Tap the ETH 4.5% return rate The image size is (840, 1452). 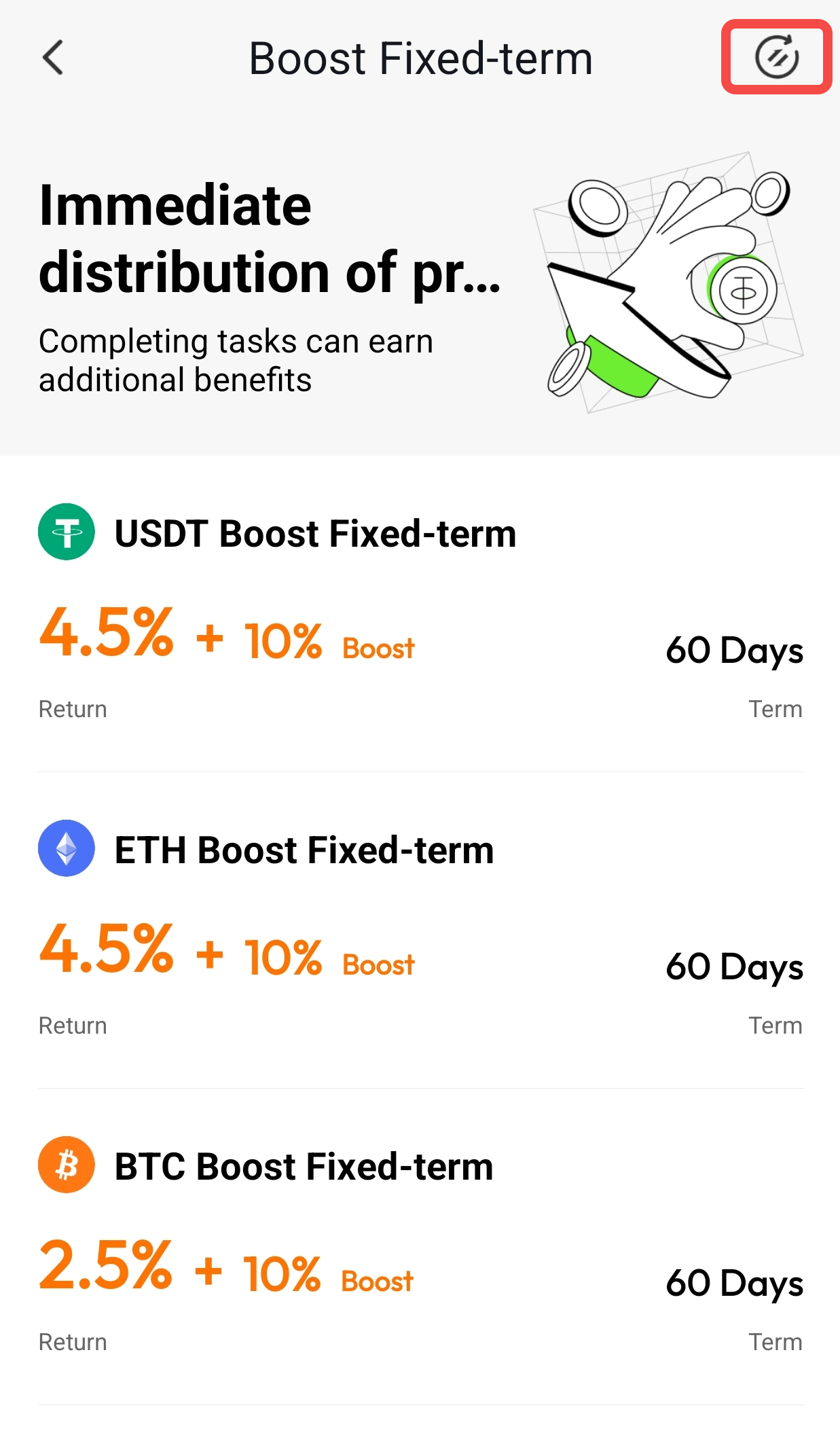click(107, 950)
